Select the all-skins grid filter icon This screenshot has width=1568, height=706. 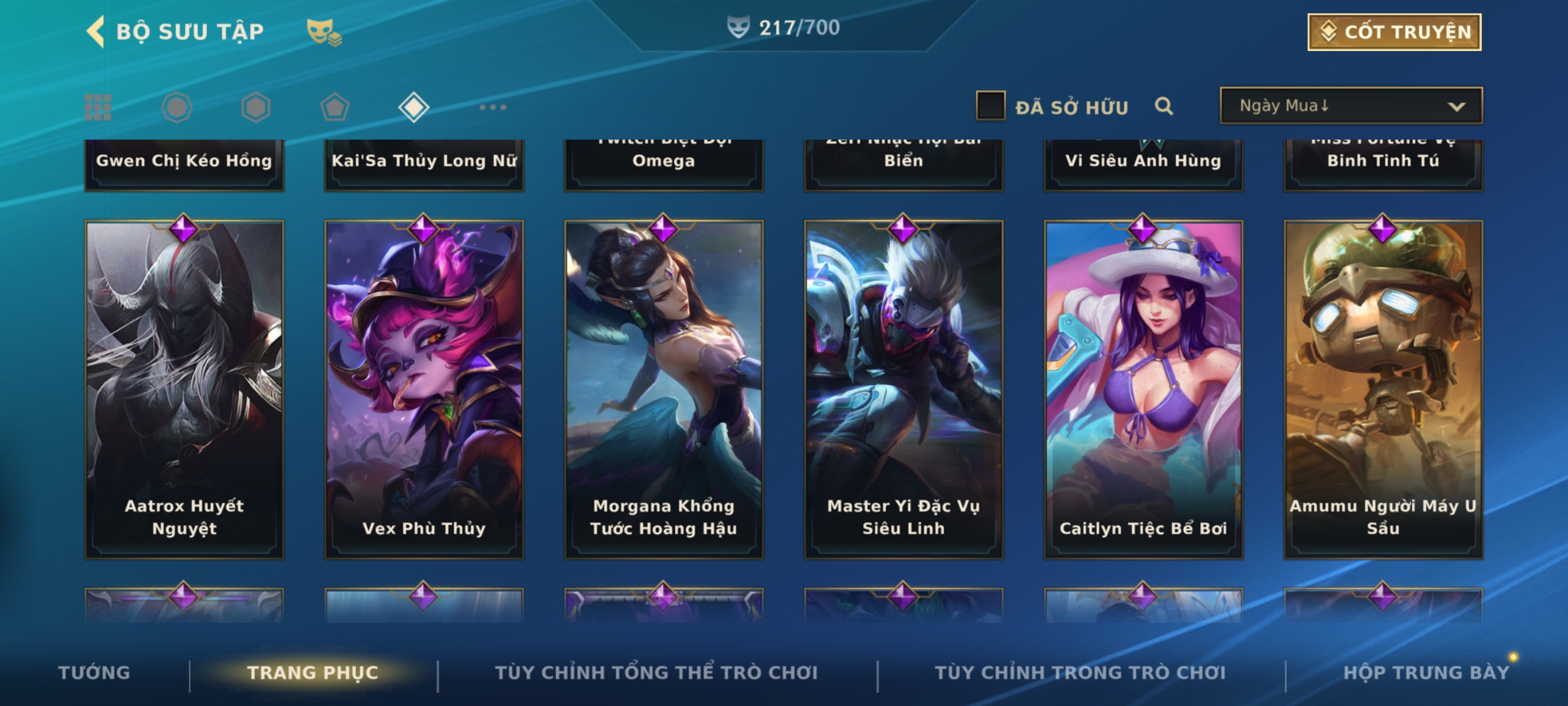pyautogui.click(x=98, y=107)
